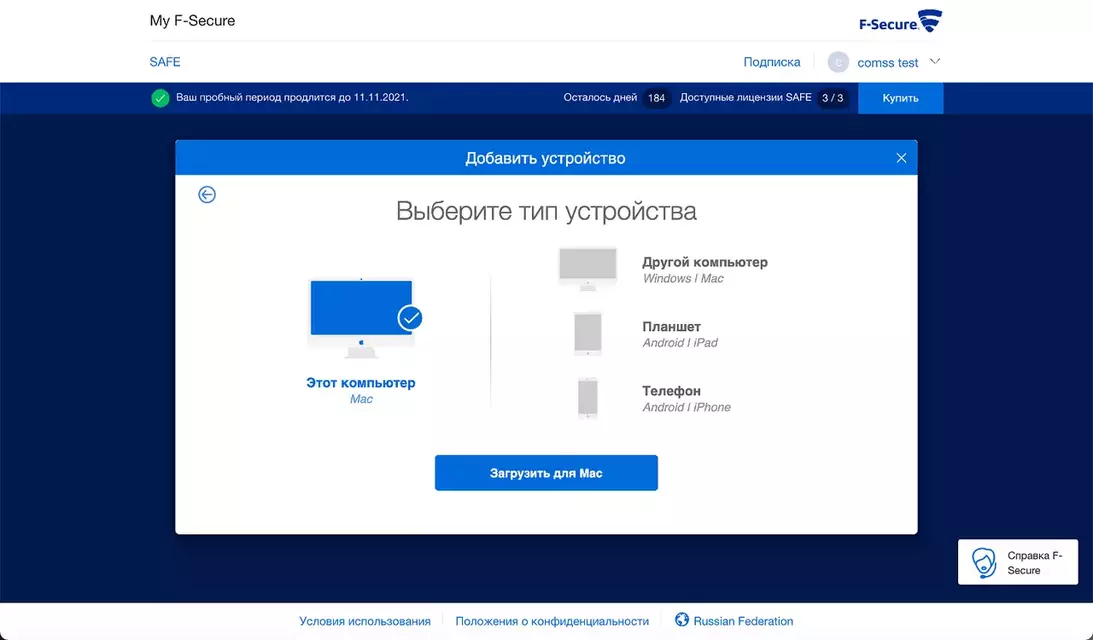
Task: Open Условия использования link
Action: coord(365,621)
